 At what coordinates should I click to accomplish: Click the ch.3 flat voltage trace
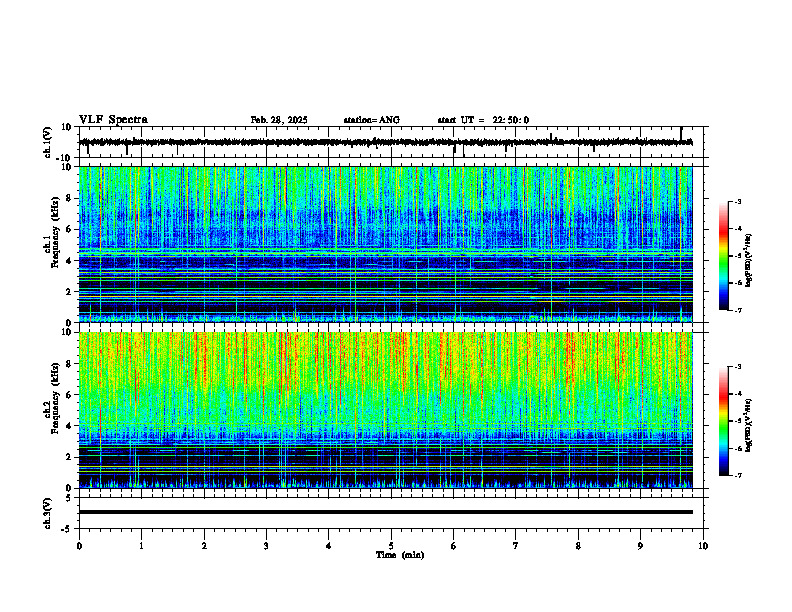[385, 512]
